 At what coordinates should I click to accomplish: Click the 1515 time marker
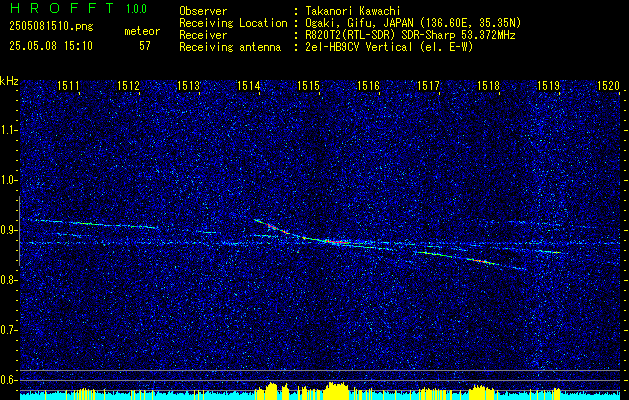pos(308,85)
